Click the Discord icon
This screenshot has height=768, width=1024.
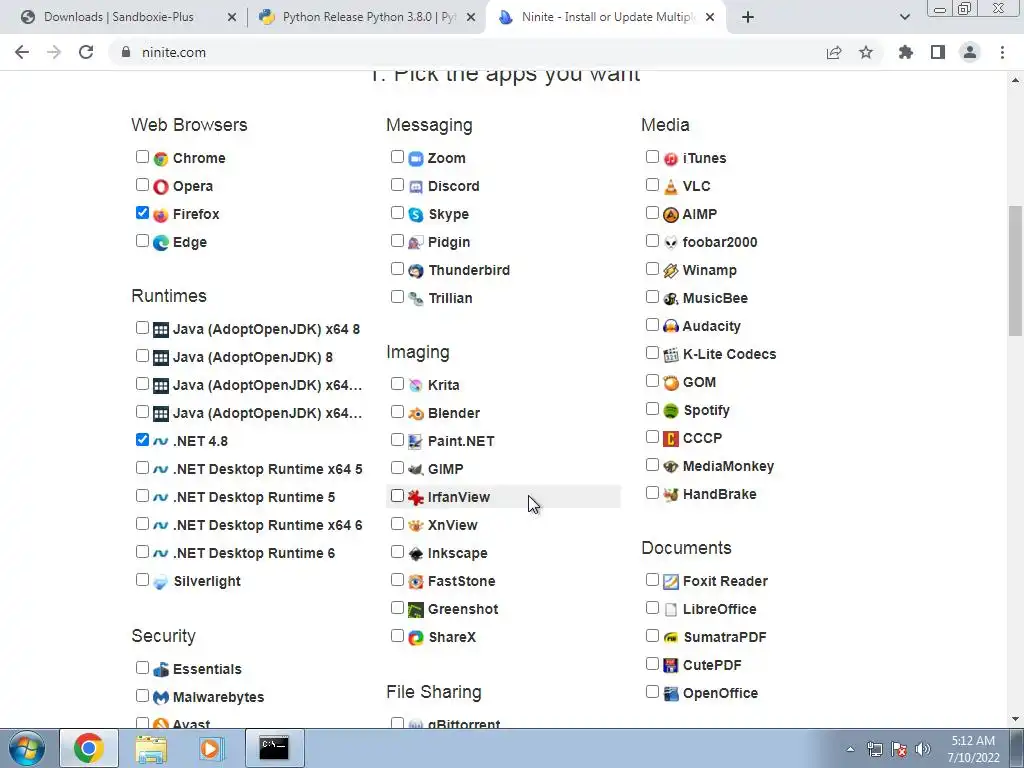415,187
